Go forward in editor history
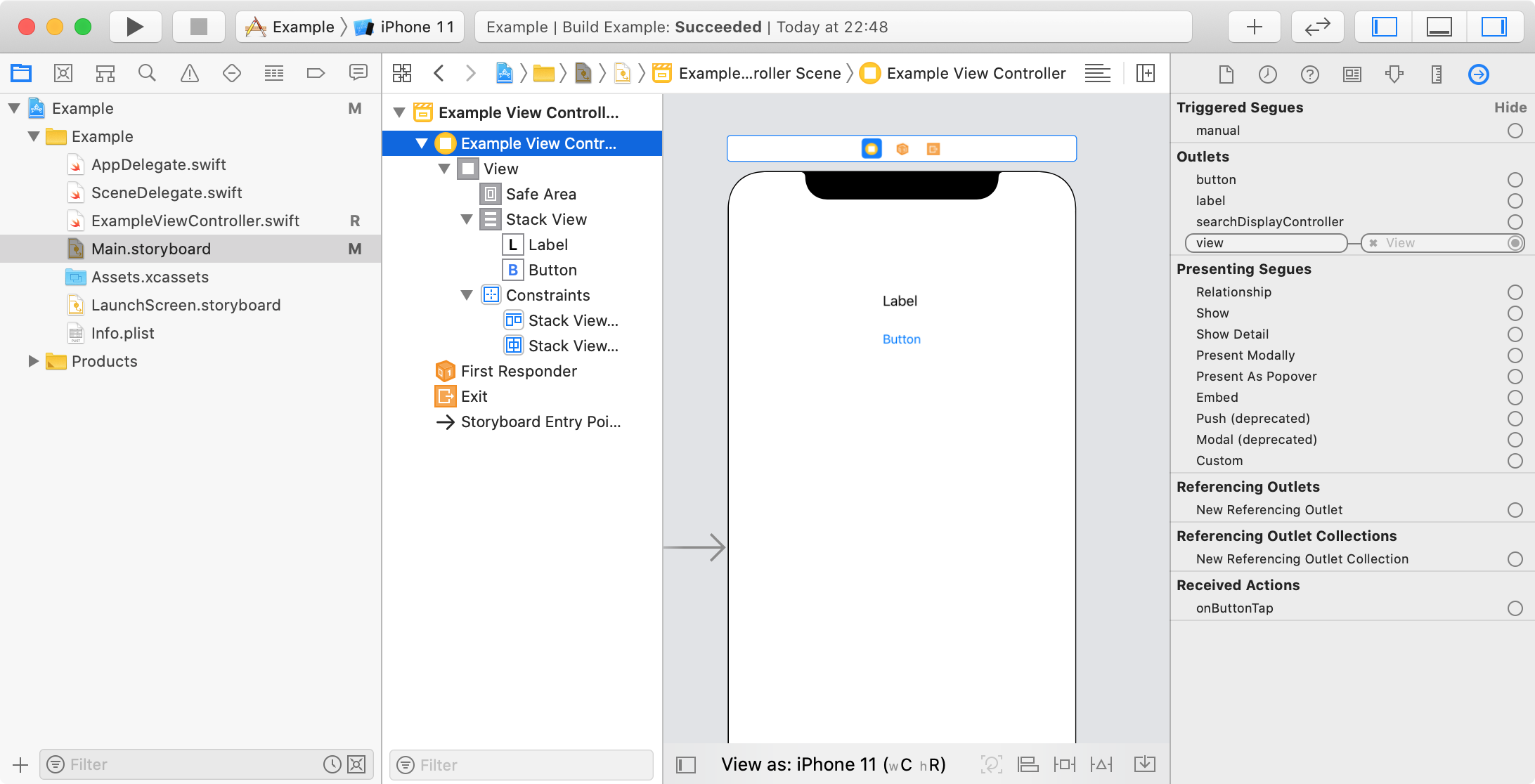1535x784 pixels. coord(471,73)
